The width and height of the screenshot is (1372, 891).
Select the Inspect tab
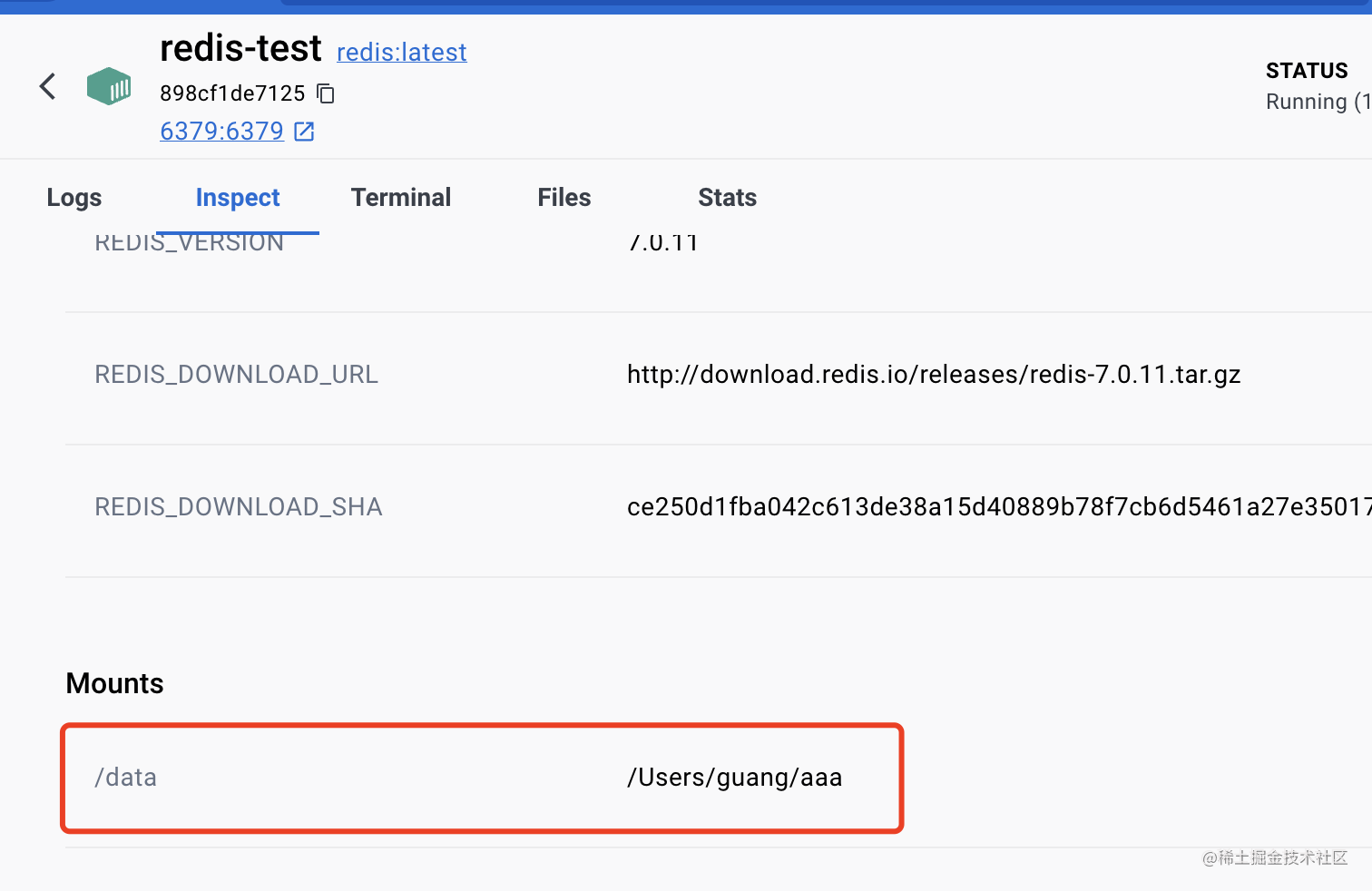pos(238,198)
